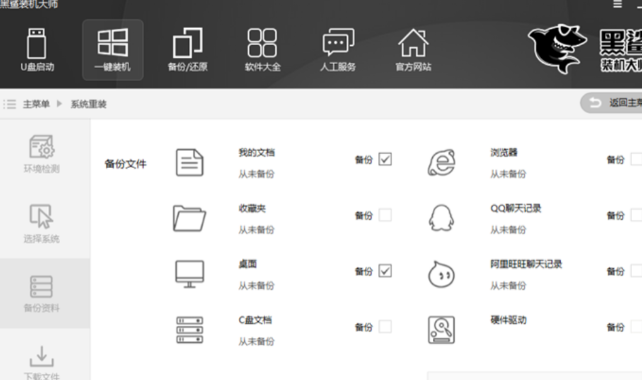This screenshot has height=380, width=642.
Task: Click the 阿里旺旺 icon
Action: (441, 274)
